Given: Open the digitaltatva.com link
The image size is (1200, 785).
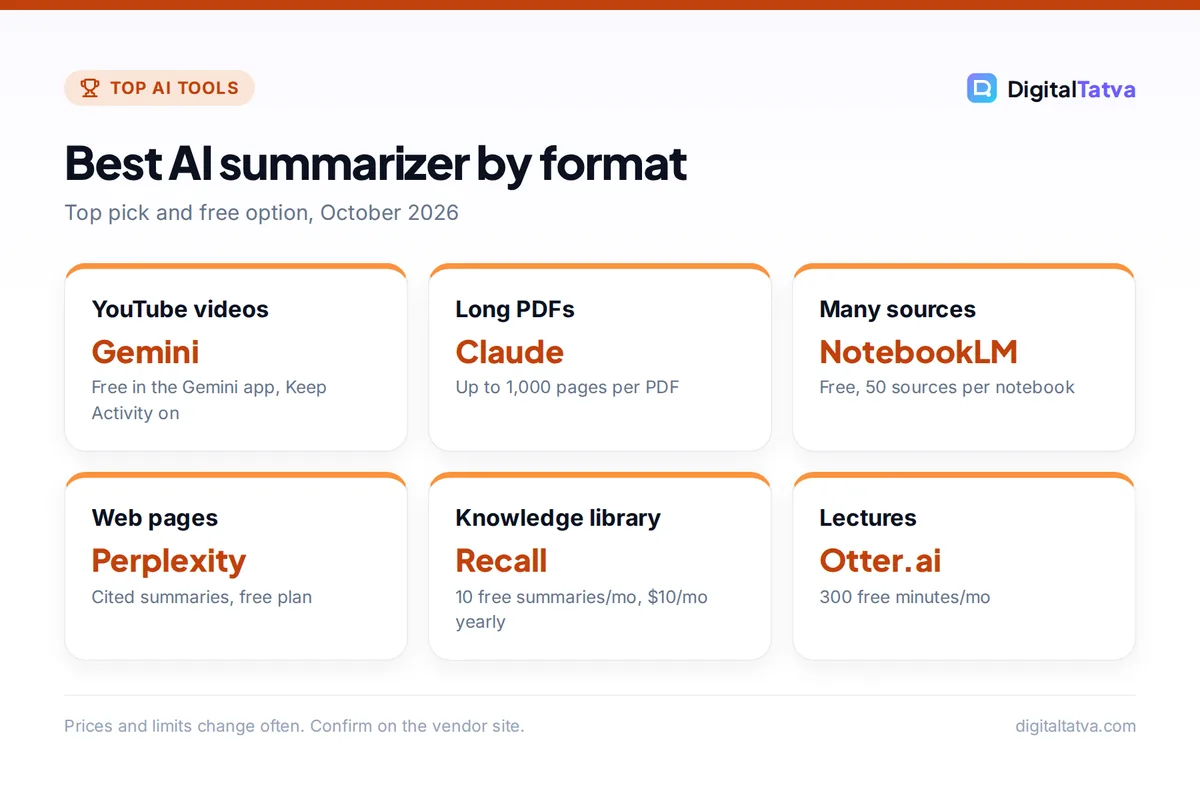Looking at the screenshot, I should 1075,726.
